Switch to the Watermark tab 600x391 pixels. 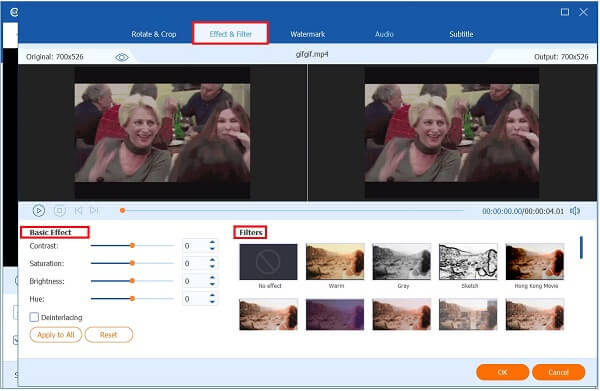[x=307, y=34]
